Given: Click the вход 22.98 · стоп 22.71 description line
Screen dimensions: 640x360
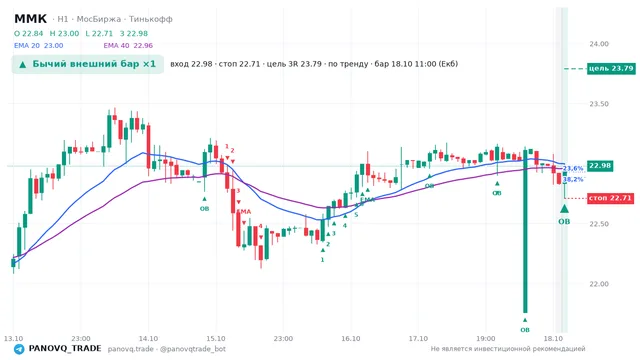Looking at the screenshot, I should 314,64.
